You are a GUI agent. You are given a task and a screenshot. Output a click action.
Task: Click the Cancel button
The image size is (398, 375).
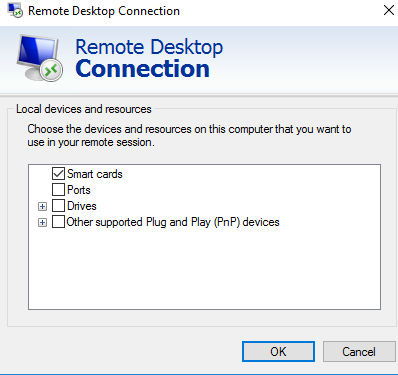(359, 351)
